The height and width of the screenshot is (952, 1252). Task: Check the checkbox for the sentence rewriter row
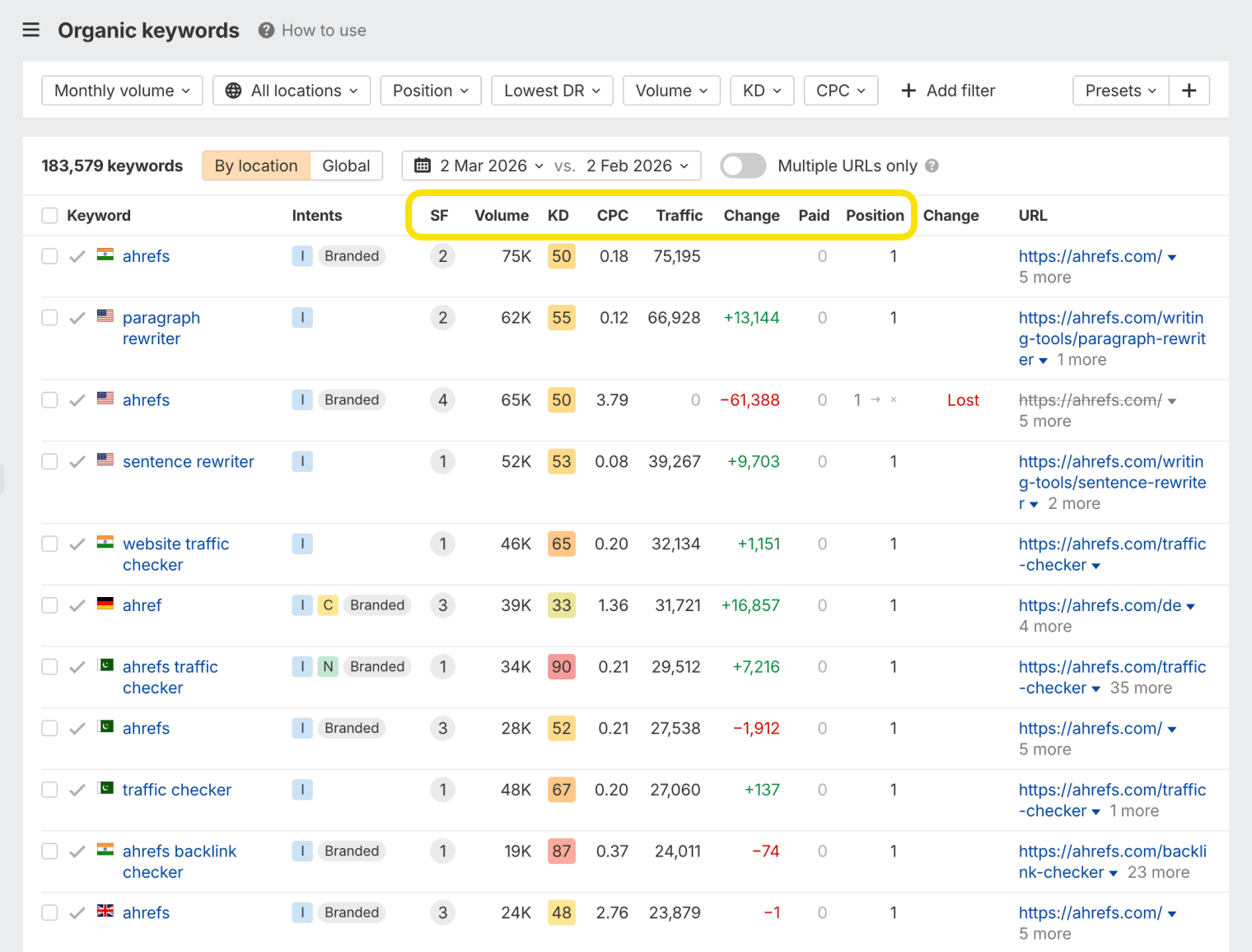coord(49,461)
